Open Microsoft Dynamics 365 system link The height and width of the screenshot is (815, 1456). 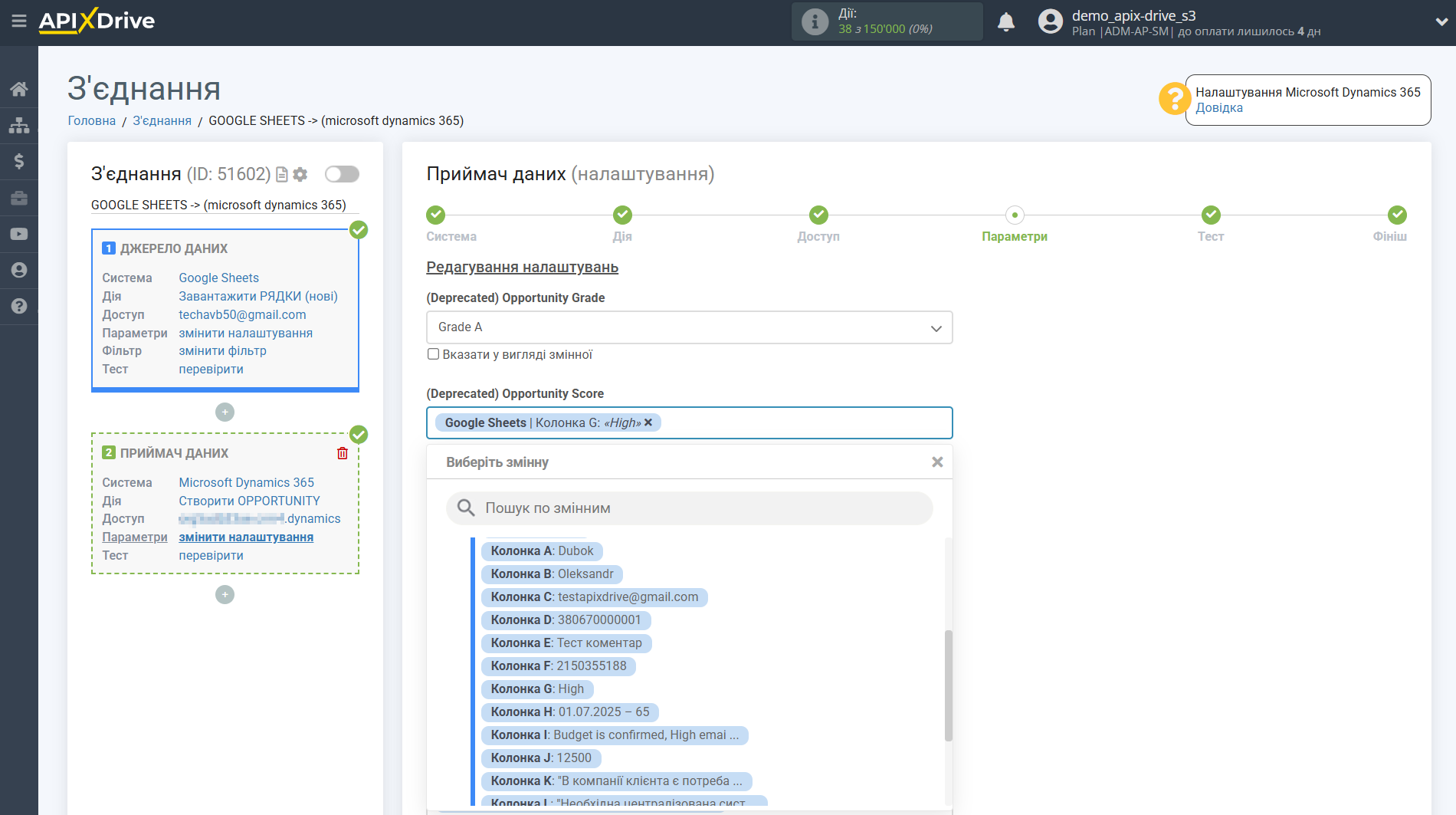pyautogui.click(x=246, y=483)
